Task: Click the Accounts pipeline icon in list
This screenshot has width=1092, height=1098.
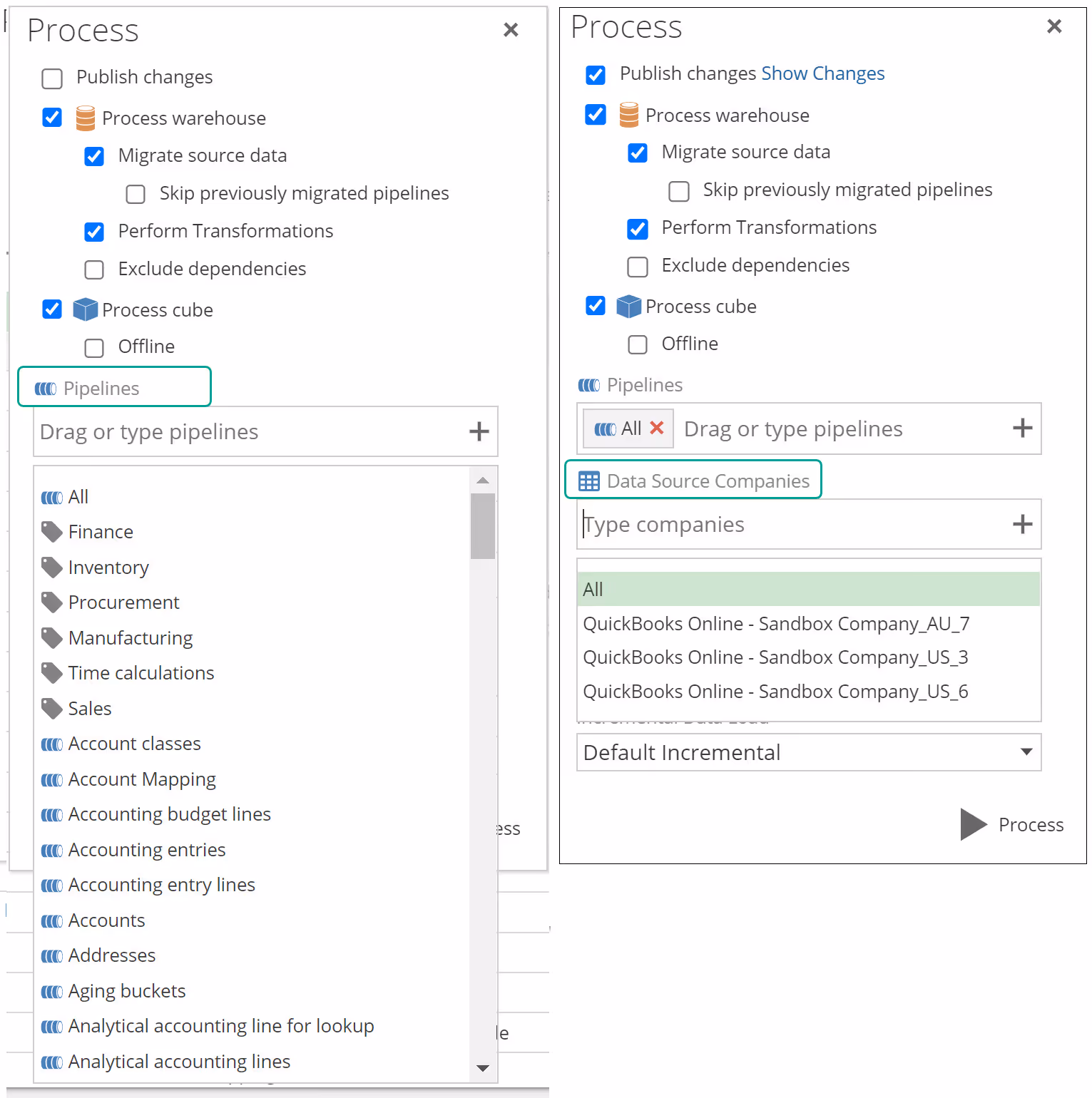Action: (x=51, y=920)
